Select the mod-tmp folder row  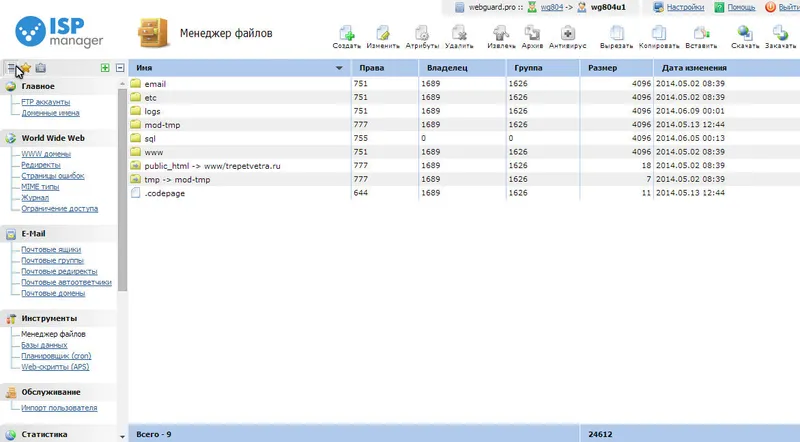pos(464,125)
